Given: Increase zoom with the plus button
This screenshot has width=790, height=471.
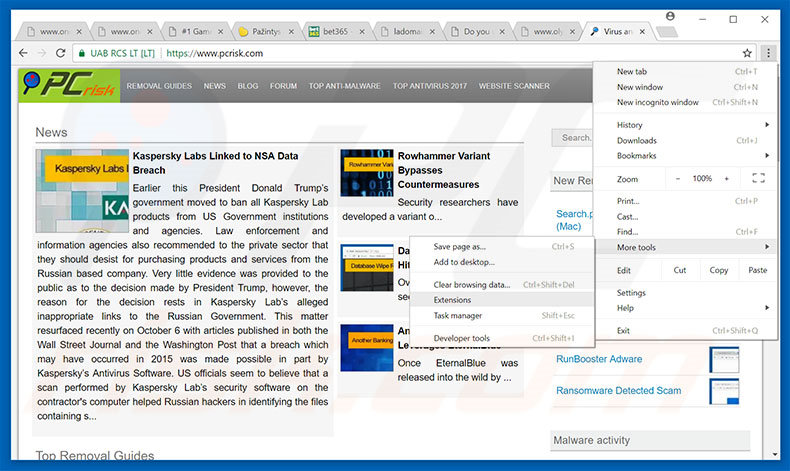Looking at the screenshot, I should pos(727,178).
